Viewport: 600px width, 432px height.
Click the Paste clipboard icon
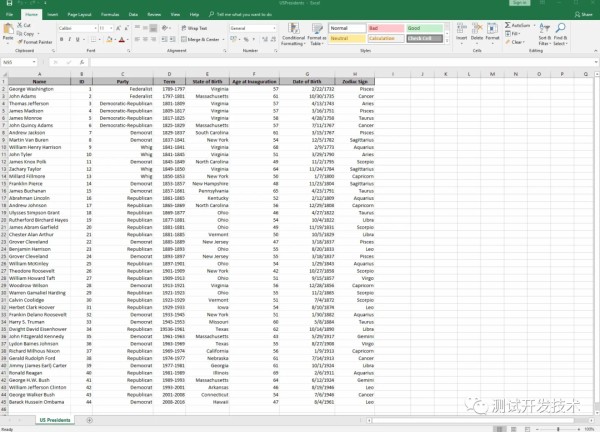coord(8,29)
